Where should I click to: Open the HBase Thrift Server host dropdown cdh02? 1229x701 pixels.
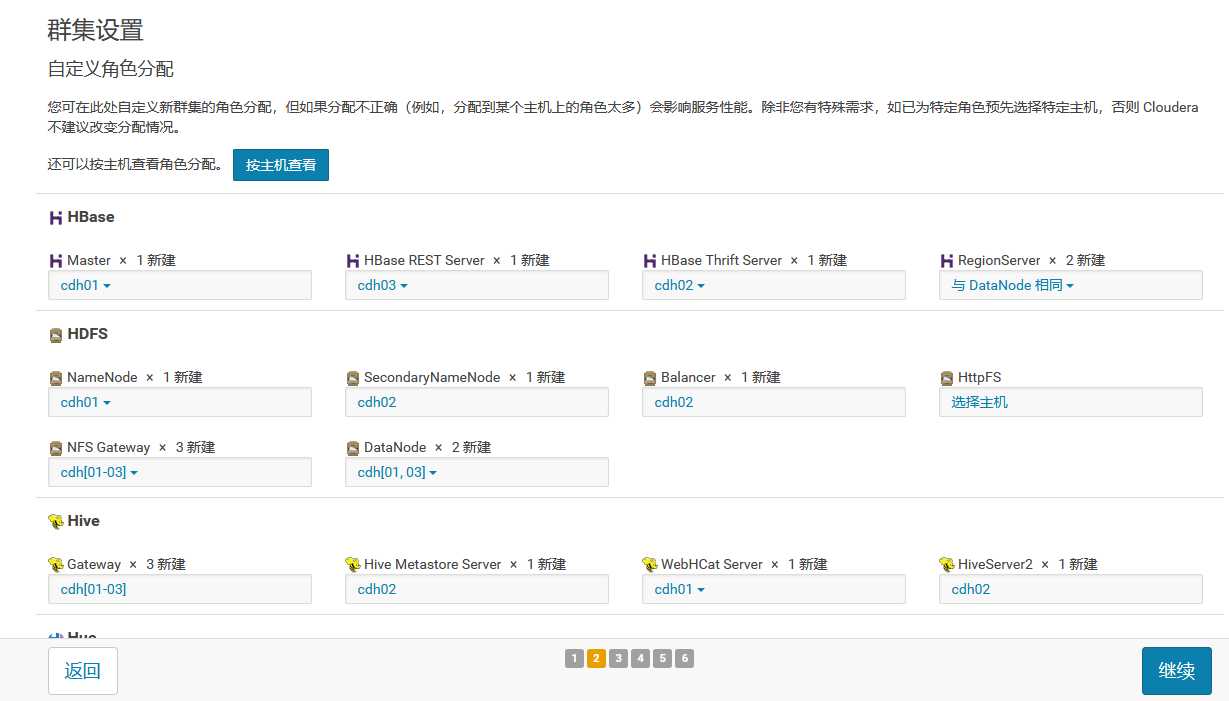click(x=680, y=285)
